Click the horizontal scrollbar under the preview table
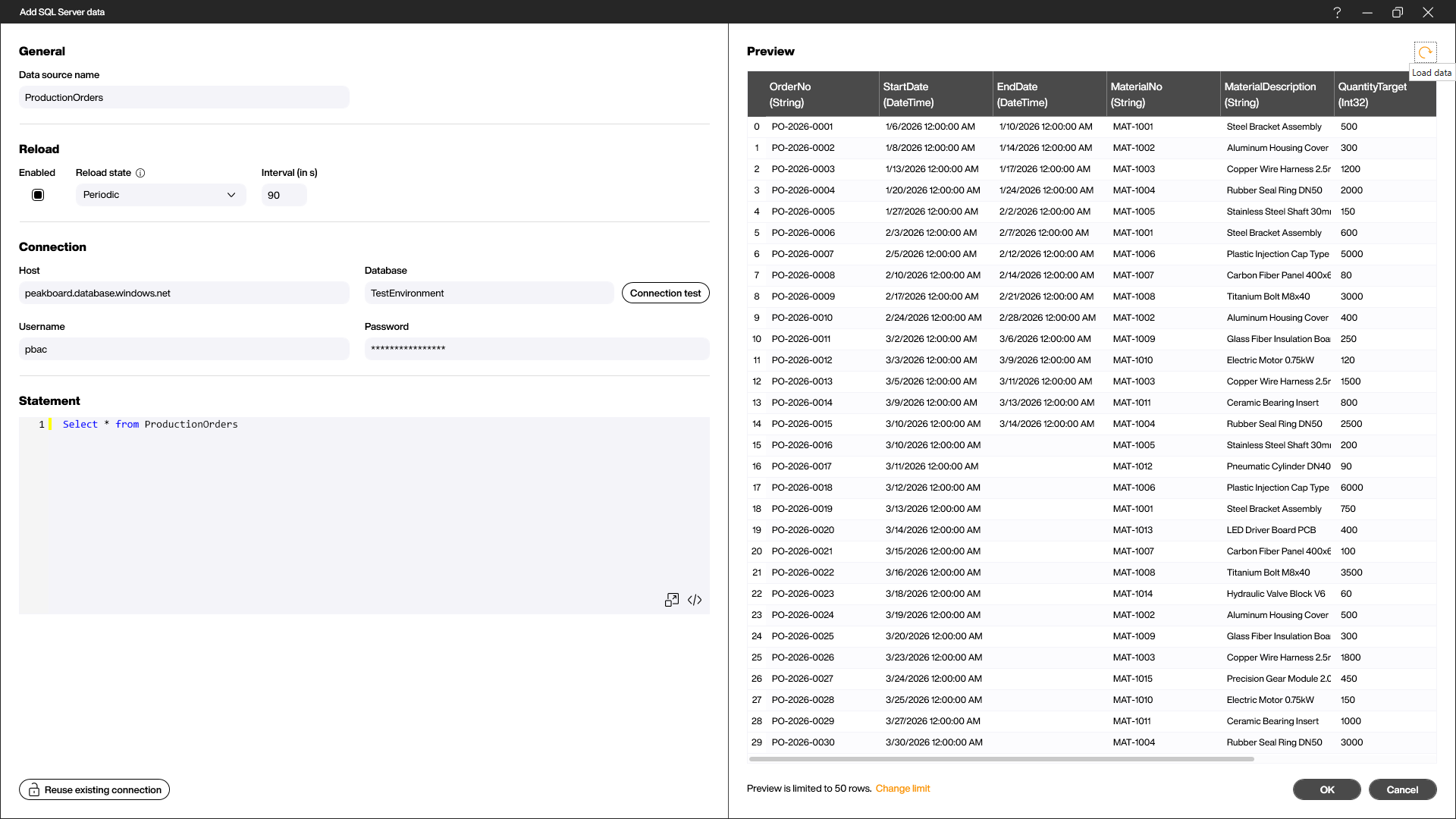The image size is (1456, 819). pos(1001,759)
